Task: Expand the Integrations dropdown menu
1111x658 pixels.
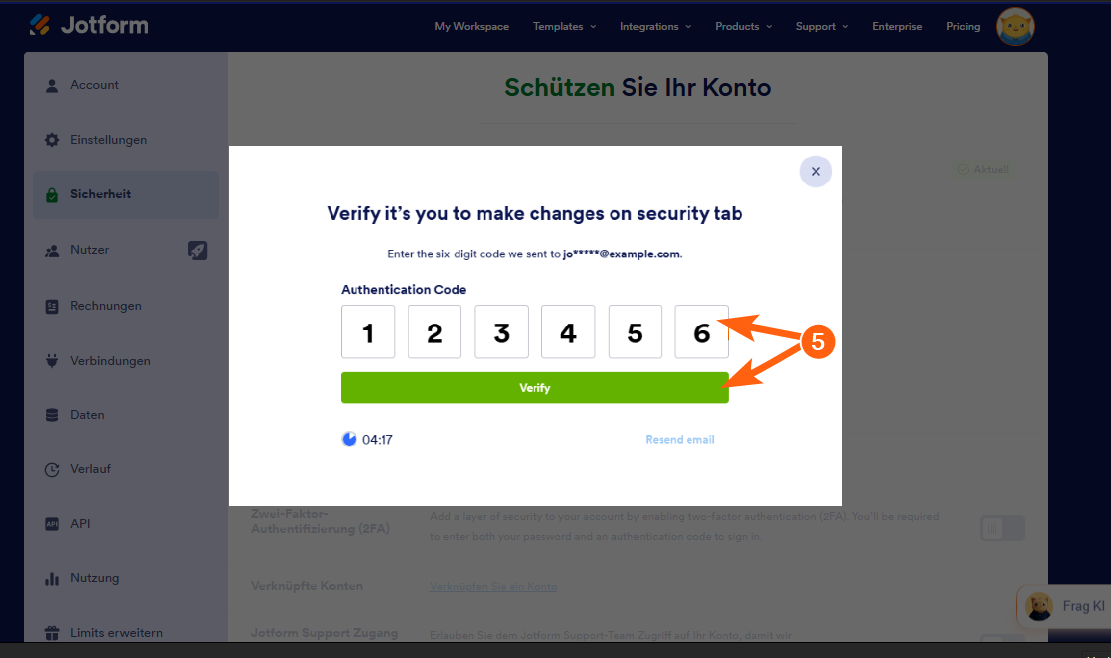Action: (655, 27)
